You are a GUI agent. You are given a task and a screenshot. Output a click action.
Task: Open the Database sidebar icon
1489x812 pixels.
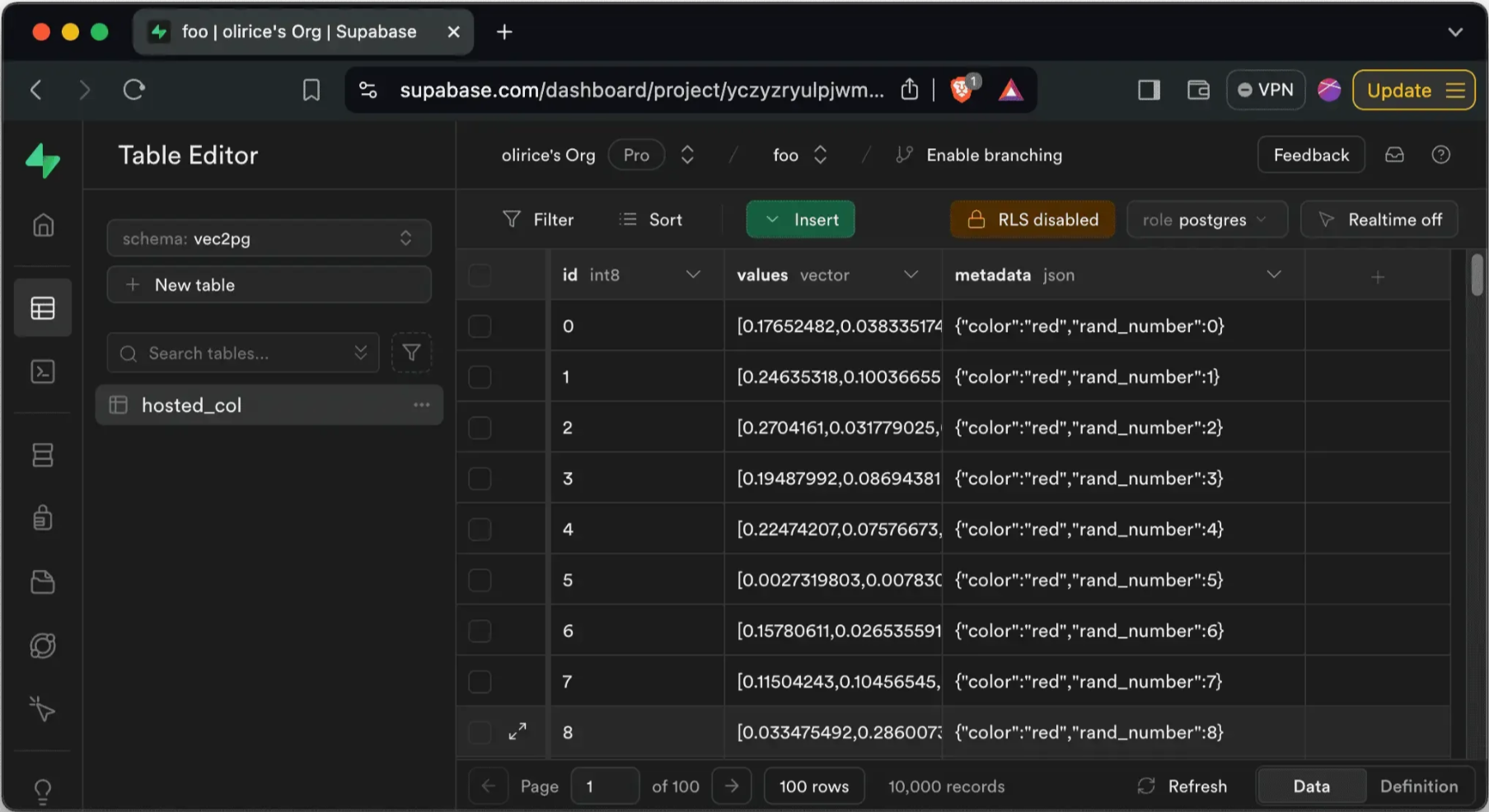pos(43,455)
